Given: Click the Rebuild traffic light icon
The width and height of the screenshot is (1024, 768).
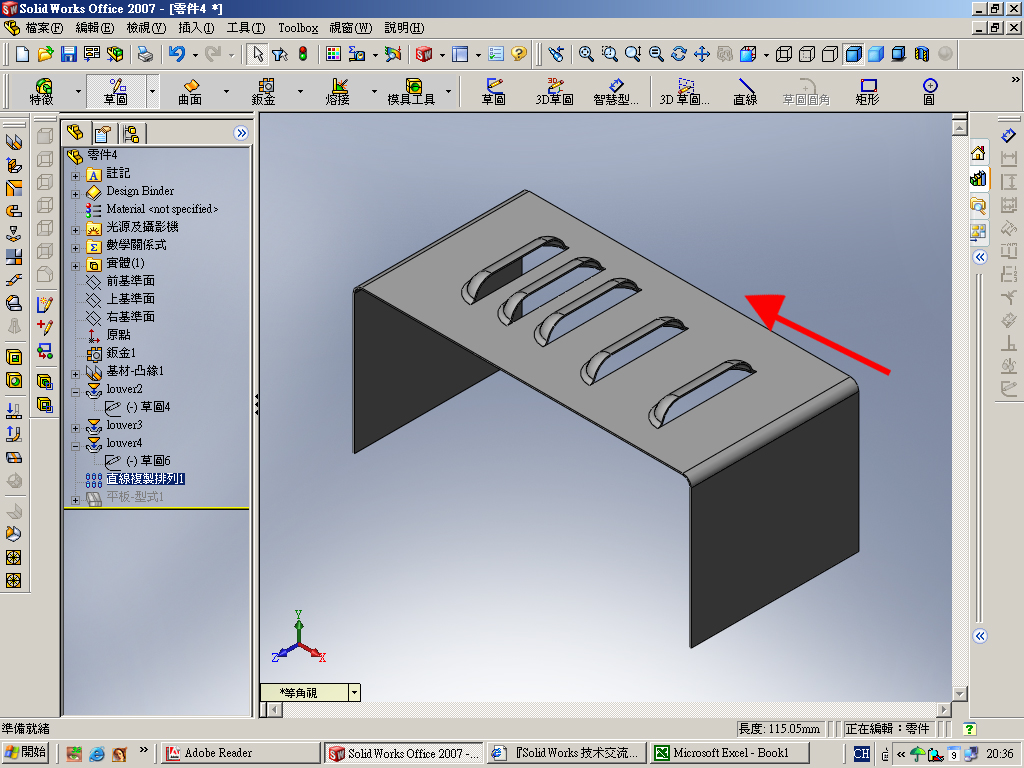Looking at the screenshot, I should [x=303, y=54].
